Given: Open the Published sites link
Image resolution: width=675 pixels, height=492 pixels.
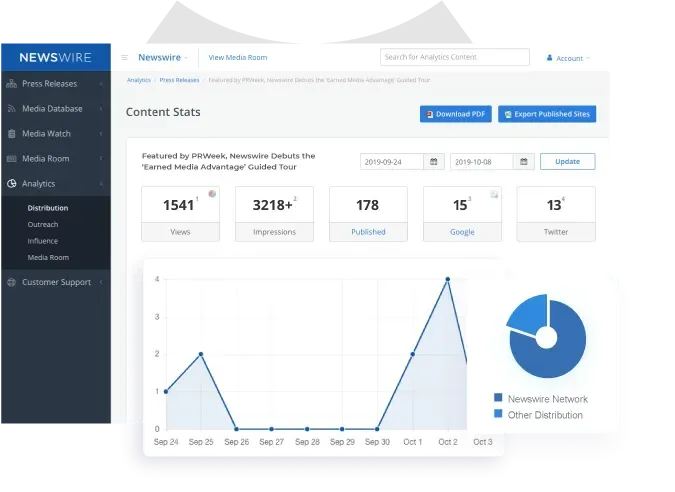Looking at the screenshot, I should pyautogui.click(x=368, y=232).
